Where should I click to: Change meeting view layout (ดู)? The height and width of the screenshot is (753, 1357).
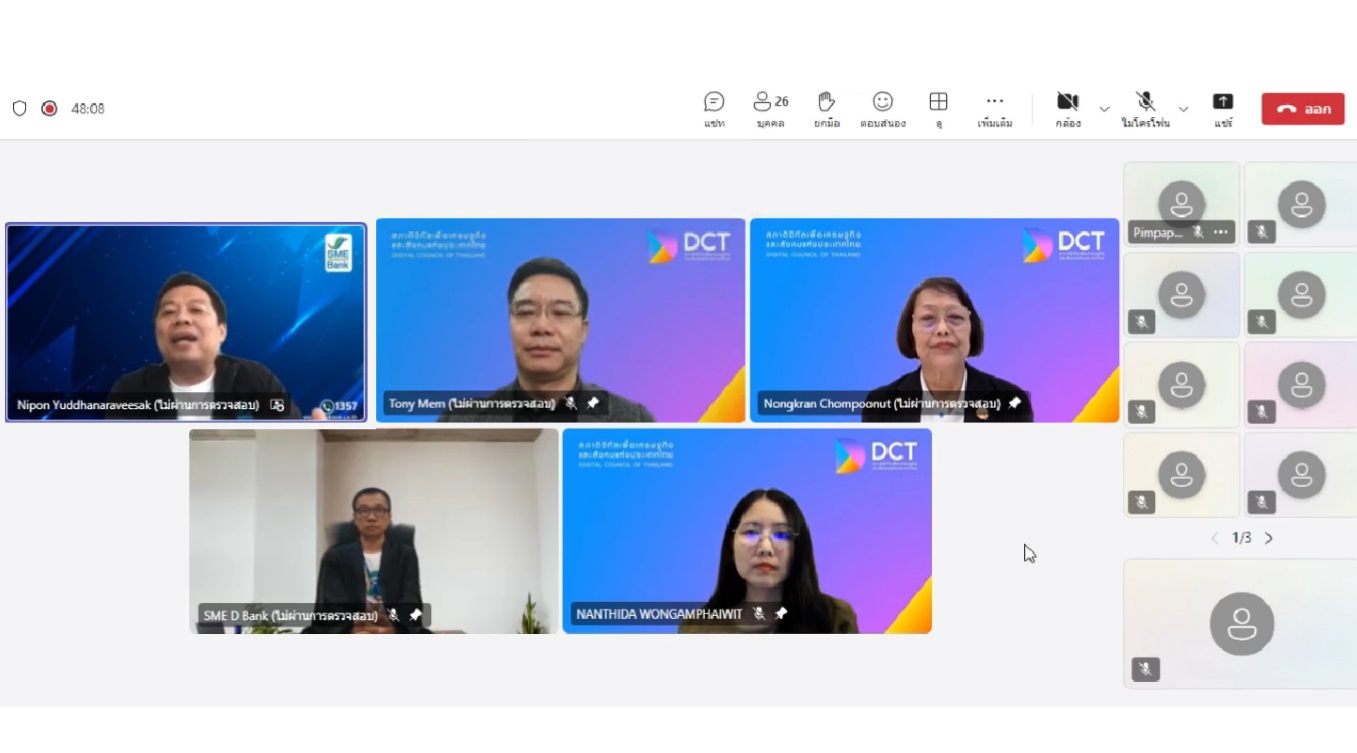[x=938, y=109]
